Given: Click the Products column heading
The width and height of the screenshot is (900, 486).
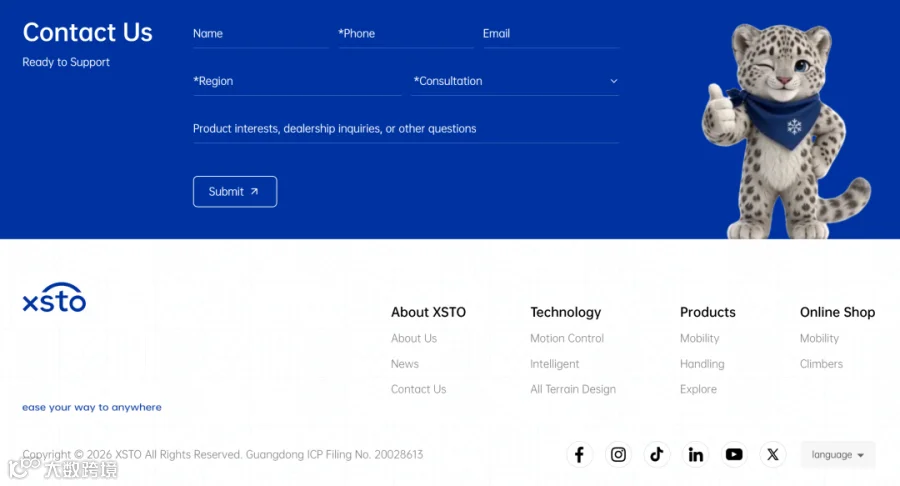Looking at the screenshot, I should click(708, 312).
